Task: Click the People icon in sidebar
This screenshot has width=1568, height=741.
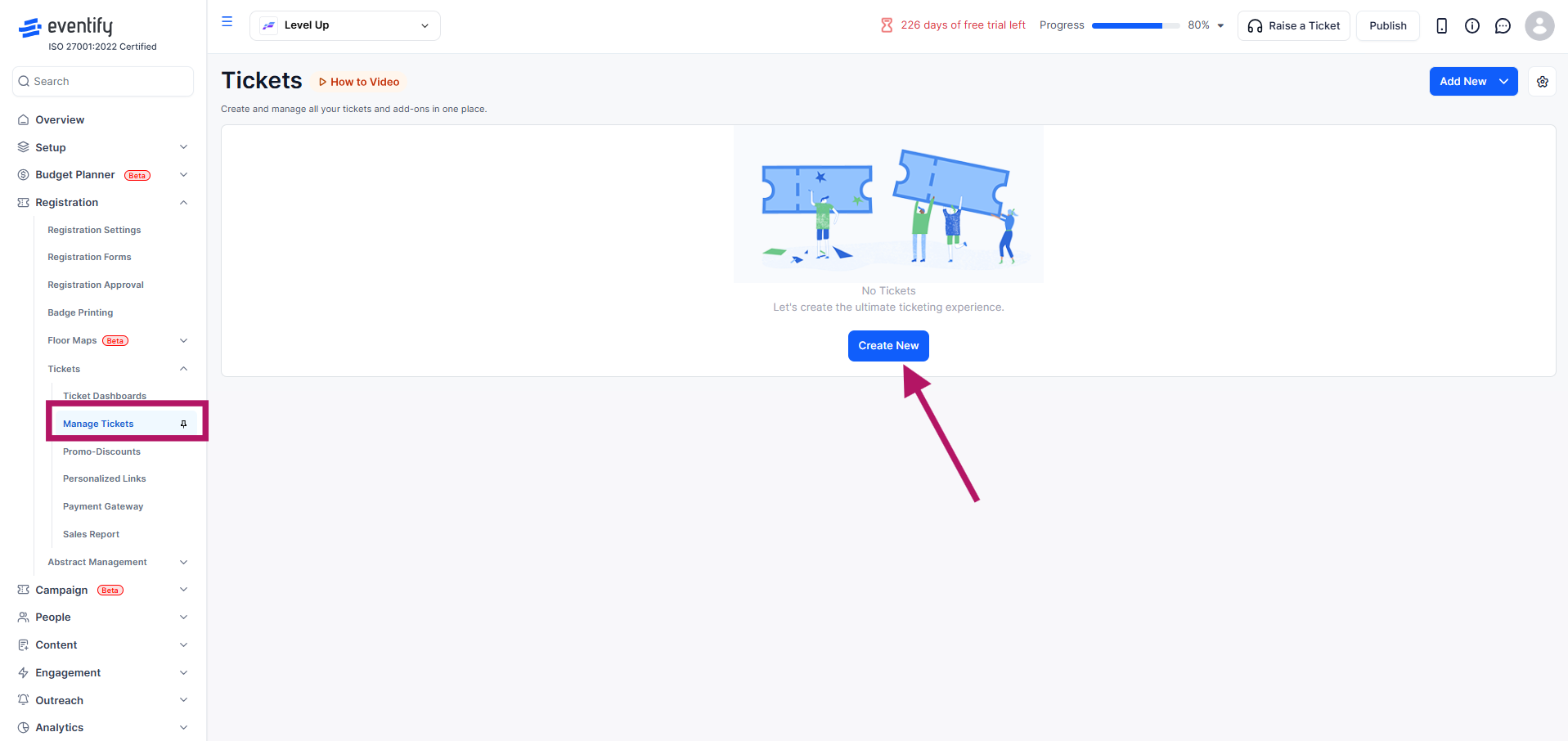Action: click(x=24, y=617)
